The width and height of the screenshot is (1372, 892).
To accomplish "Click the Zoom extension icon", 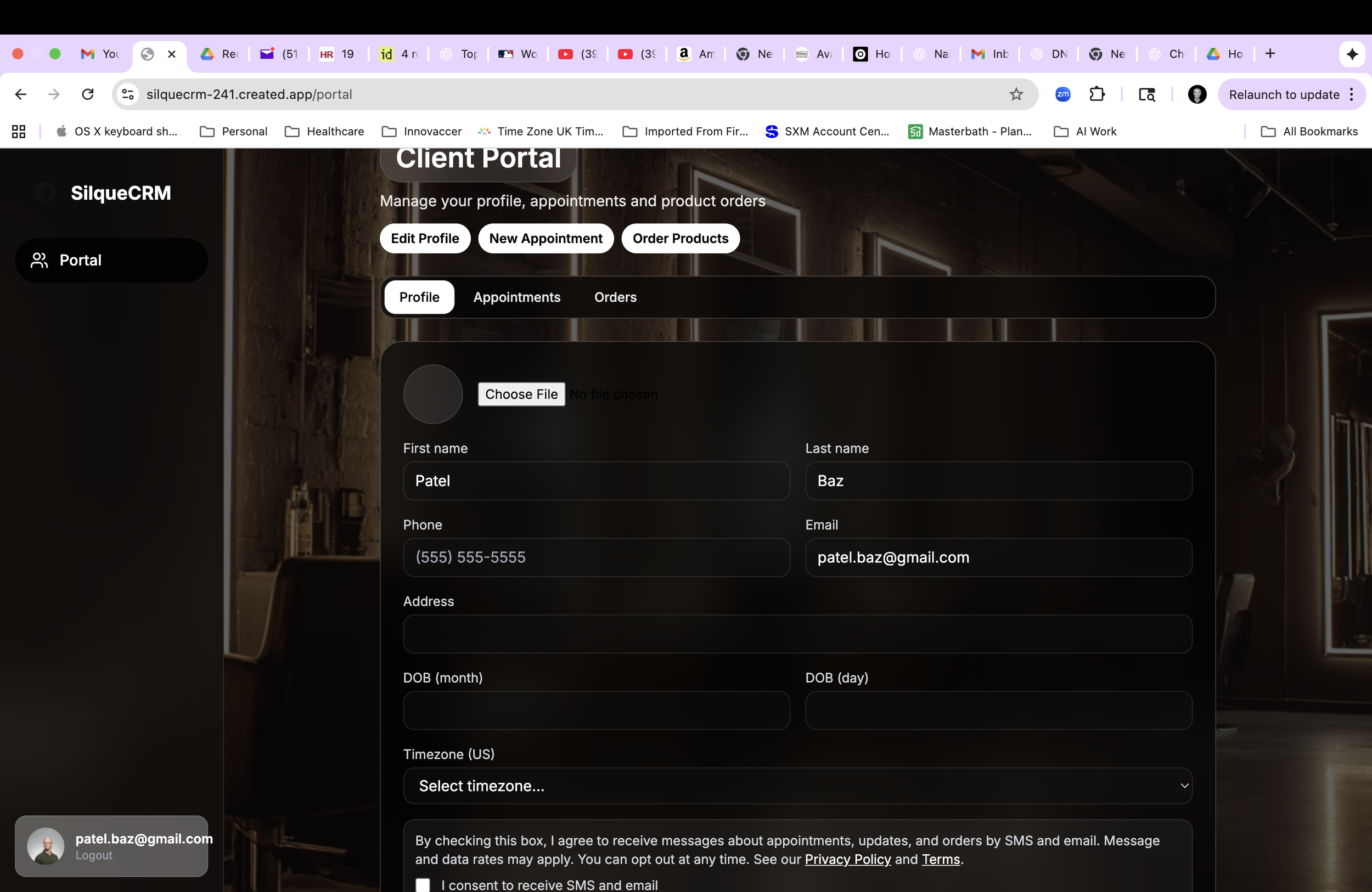I will tap(1062, 94).
